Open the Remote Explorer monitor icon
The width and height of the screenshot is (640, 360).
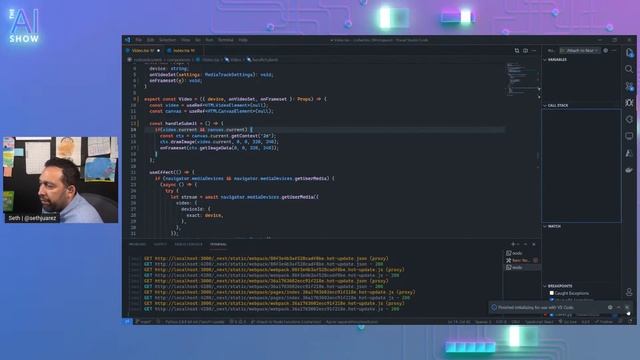tap(629, 136)
